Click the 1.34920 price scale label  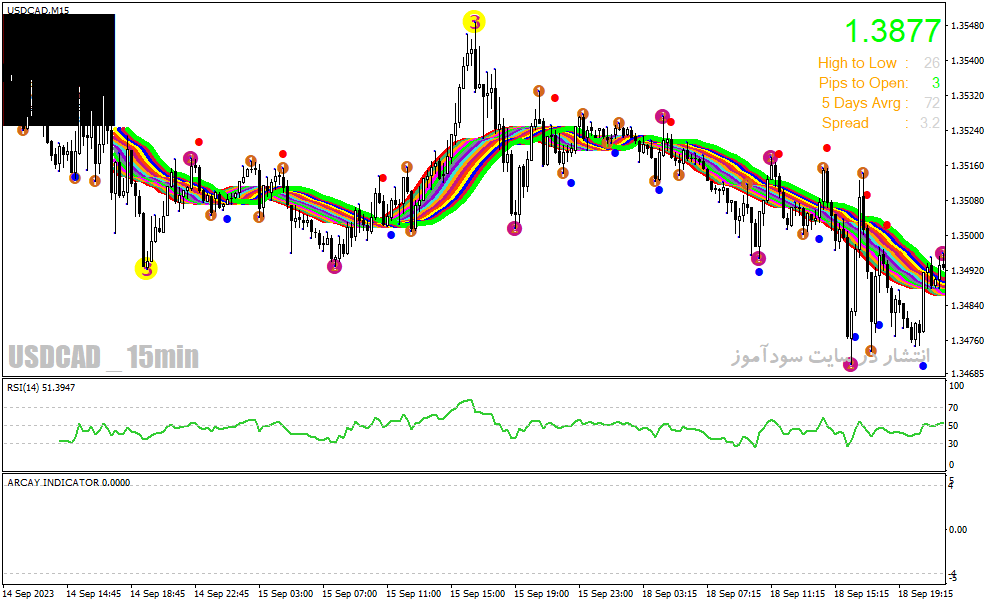tap(968, 271)
